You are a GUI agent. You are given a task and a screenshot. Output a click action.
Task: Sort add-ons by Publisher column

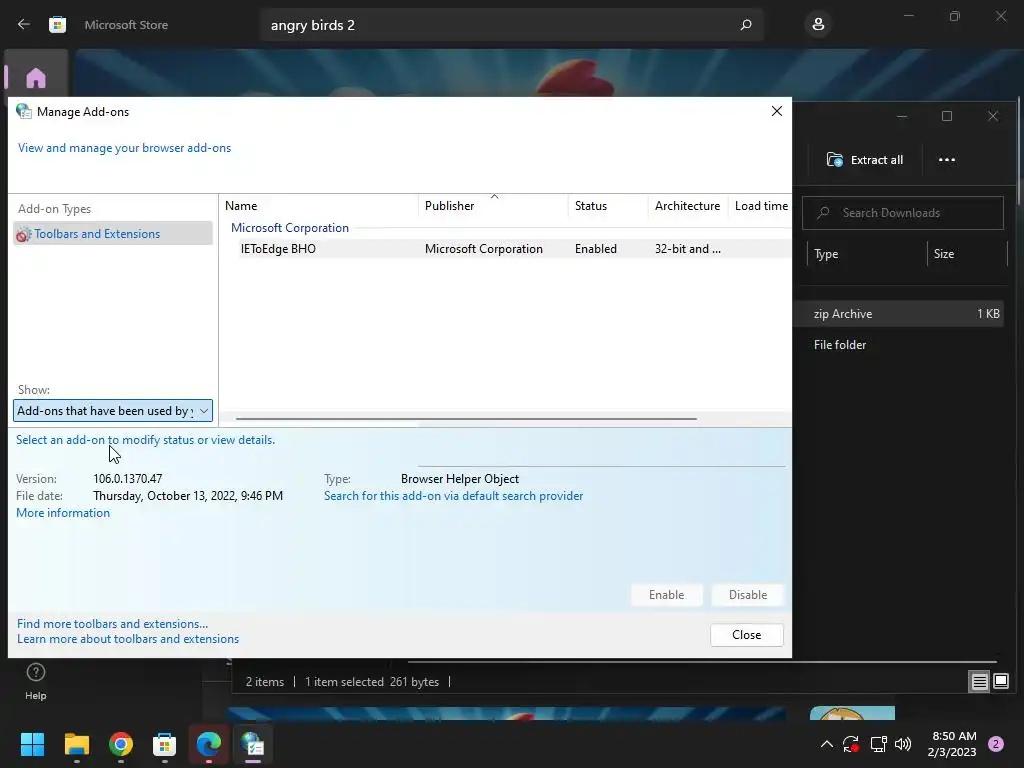493,206
